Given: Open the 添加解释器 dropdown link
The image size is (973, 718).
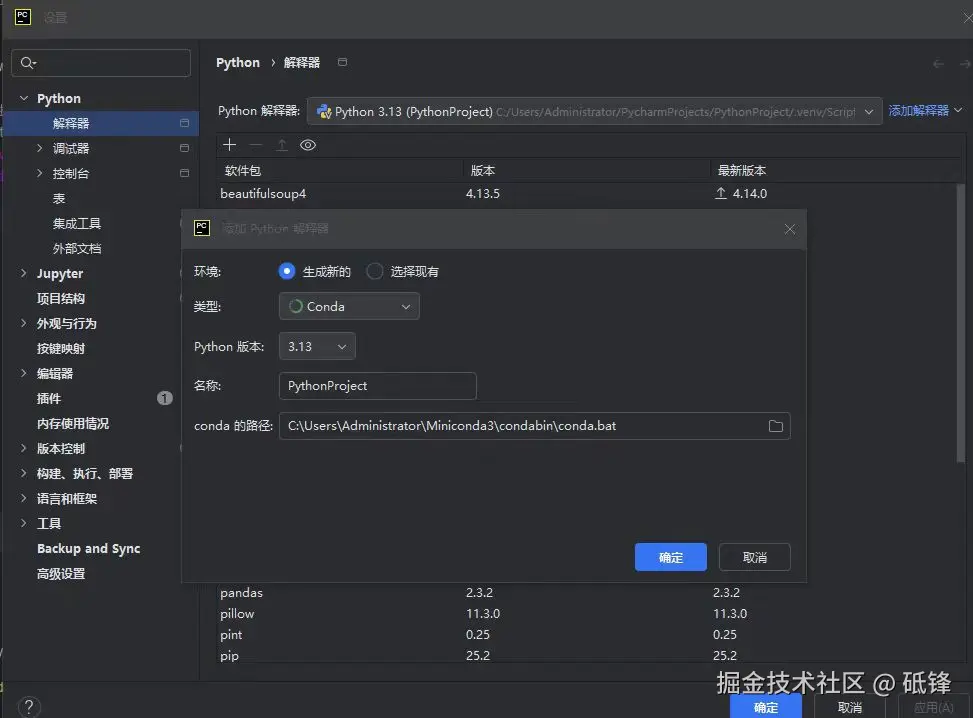Looking at the screenshot, I should pos(925,110).
